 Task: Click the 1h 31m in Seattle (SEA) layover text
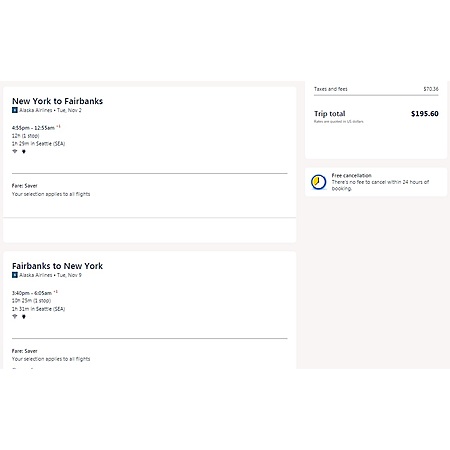click(x=39, y=309)
